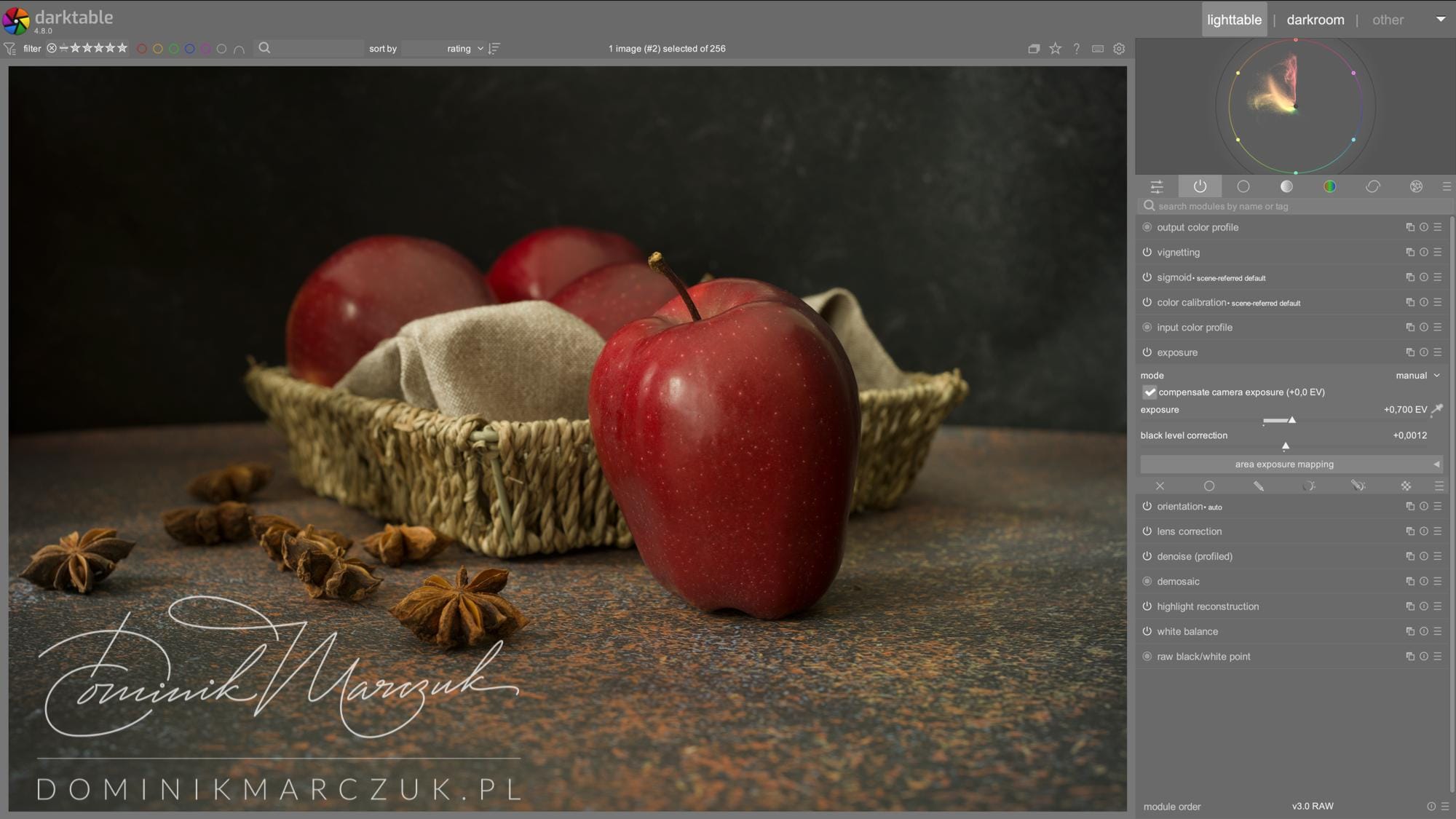Expand the input color profile module
1456x819 pixels.
pyautogui.click(x=1195, y=328)
